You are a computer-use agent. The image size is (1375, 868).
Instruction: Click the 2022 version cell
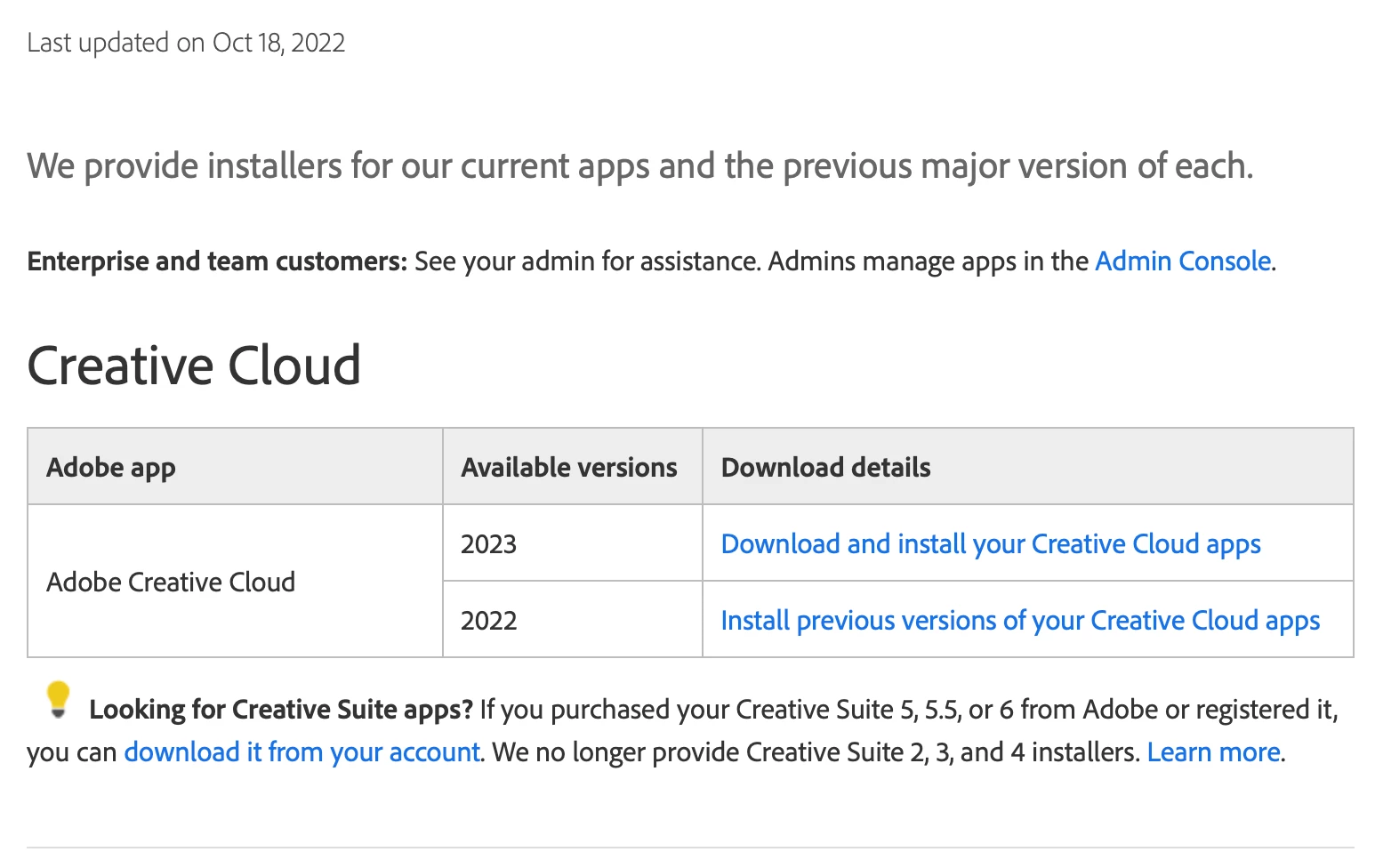[x=488, y=621]
